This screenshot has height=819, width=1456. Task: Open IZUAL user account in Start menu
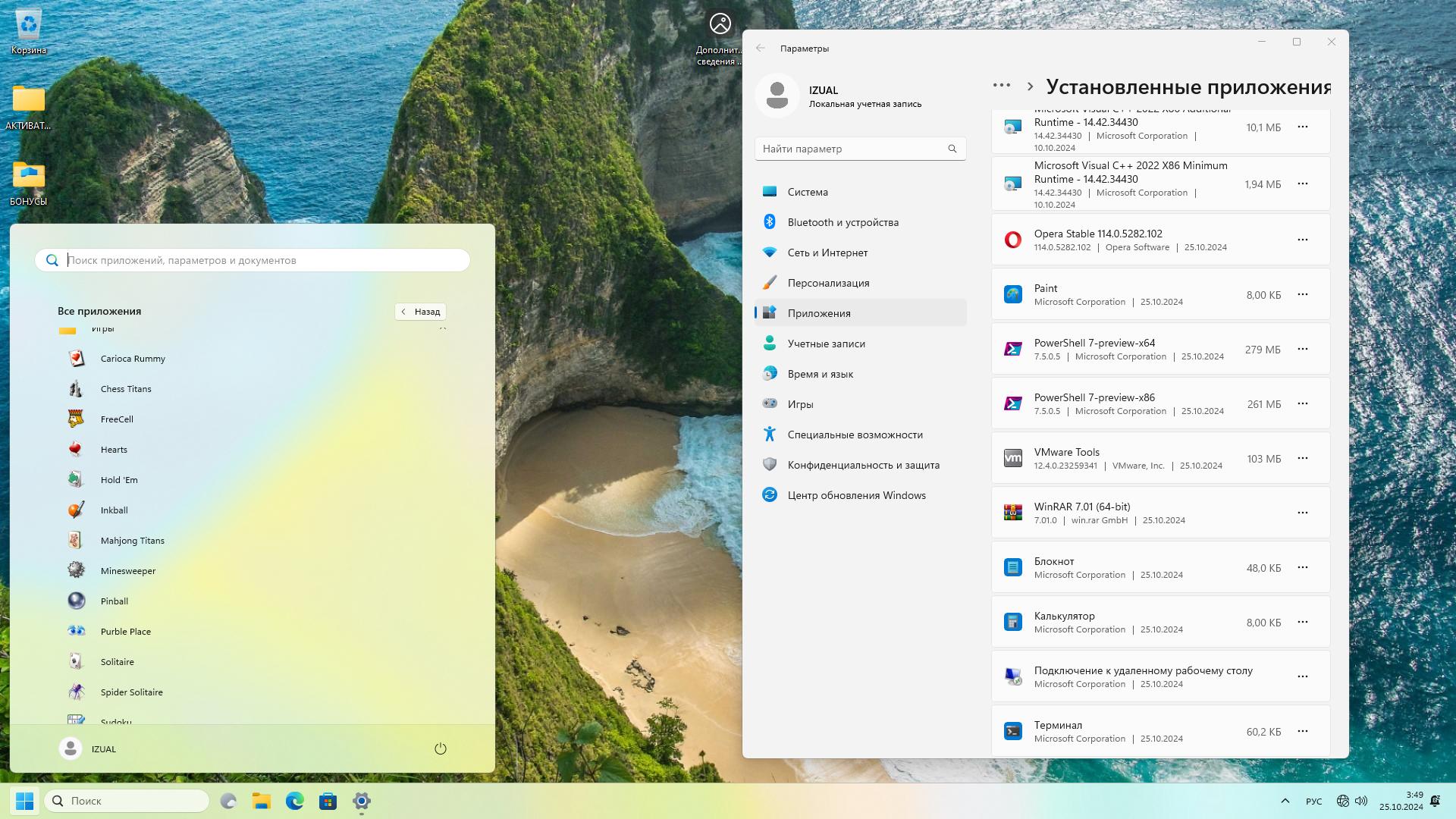87,749
